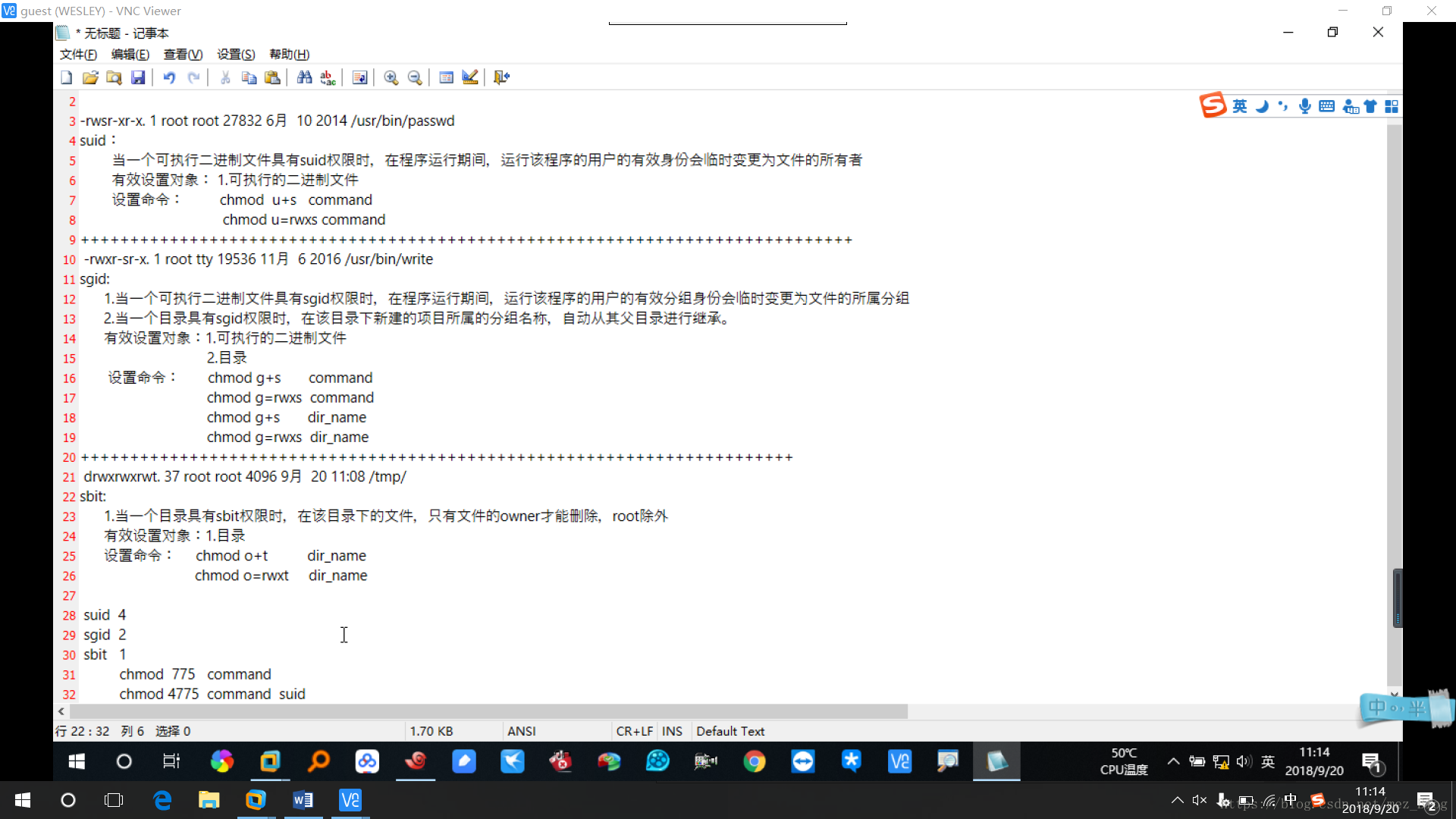Open remote Chrome from the taskbar
The image size is (1456, 819).
755,761
